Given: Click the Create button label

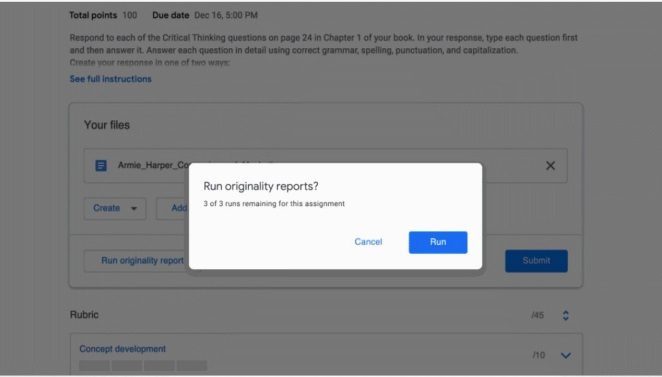Looking at the screenshot, I should pos(106,208).
